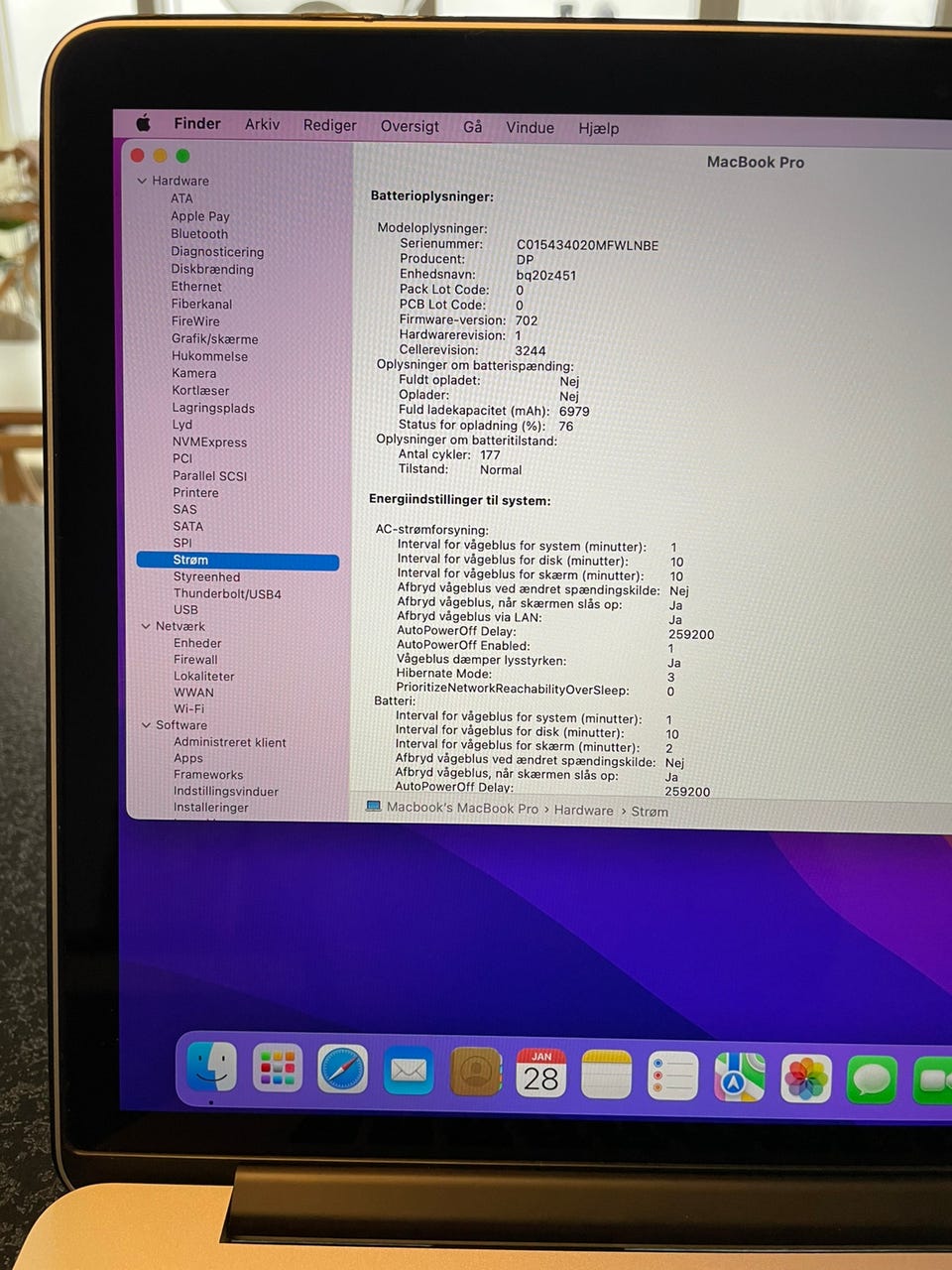Select WWAN under Netværk
Image resolution: width=952 pixels, height=1270 pixels.
[193, 693]
